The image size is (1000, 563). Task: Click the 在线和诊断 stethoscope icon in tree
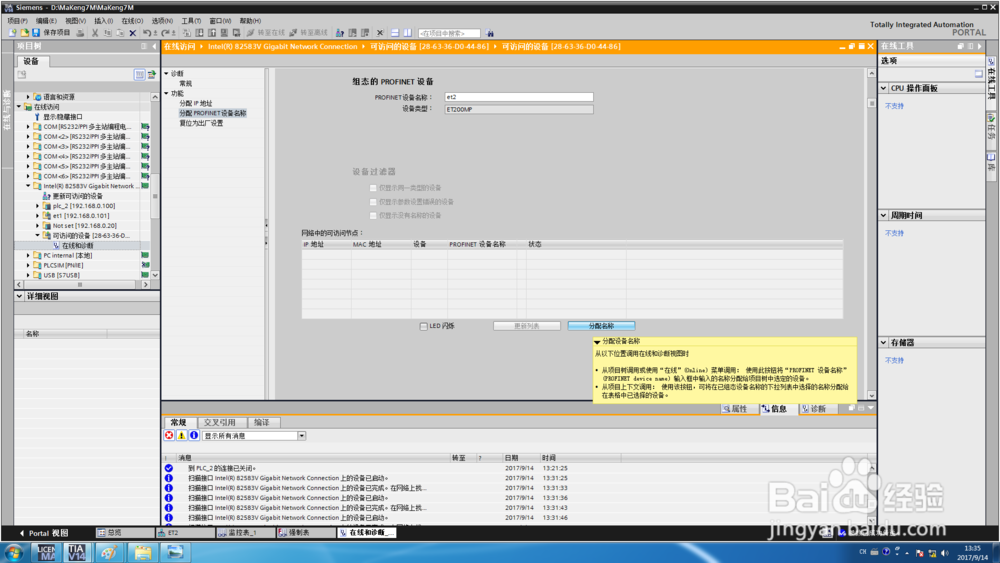[56, 245]
